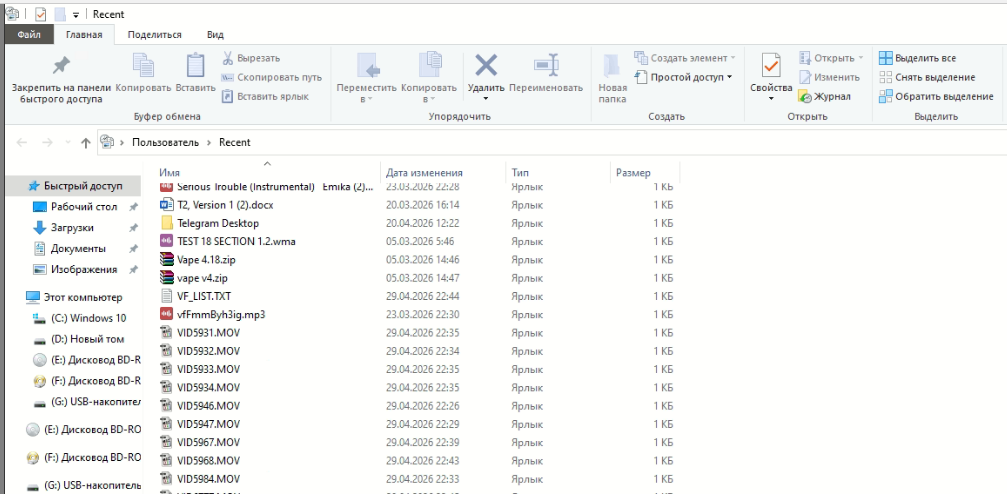Click the Up arrow navigation button
This screenshot has height=494, width=1007.
(85, 143)
